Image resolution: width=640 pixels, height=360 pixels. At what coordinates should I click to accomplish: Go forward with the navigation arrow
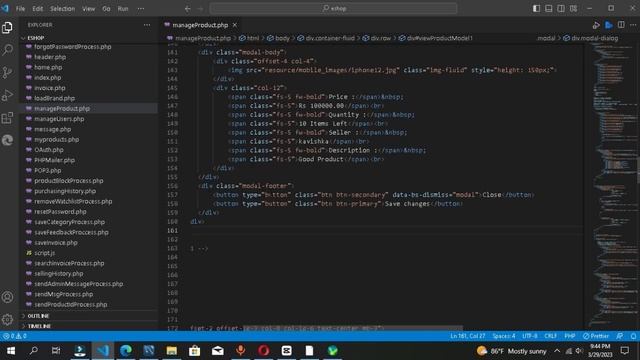click(200, 9)
